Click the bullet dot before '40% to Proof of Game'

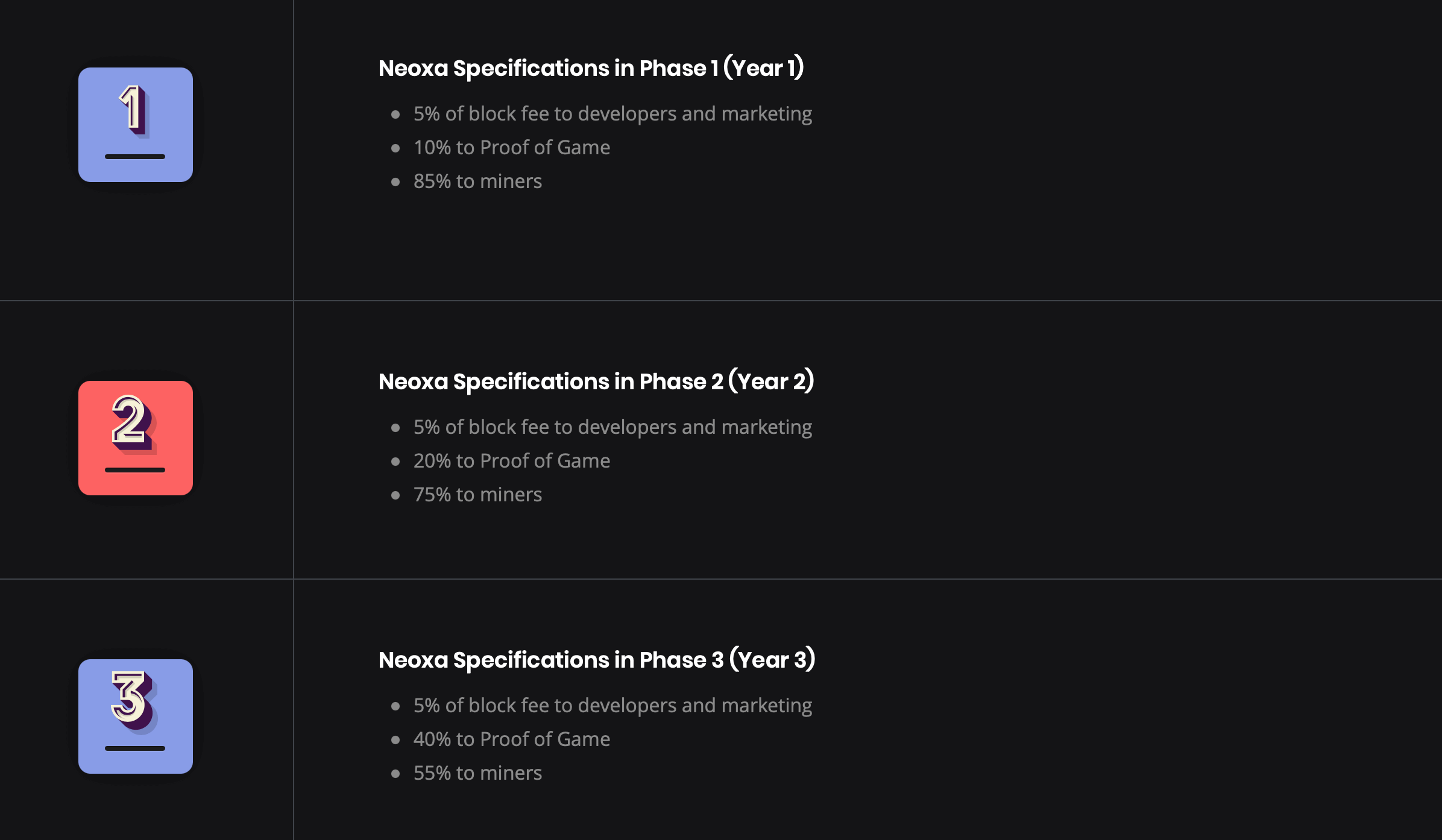(x=395, y=740)
